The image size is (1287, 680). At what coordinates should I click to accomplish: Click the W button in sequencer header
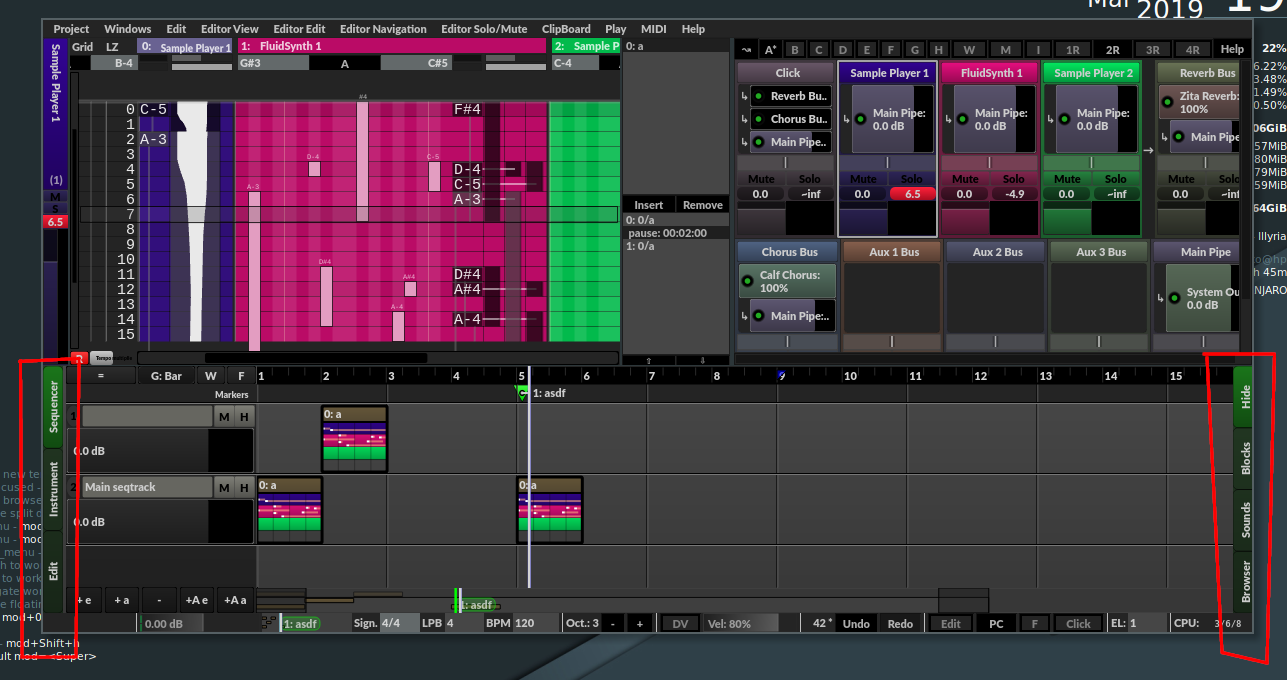210,376
